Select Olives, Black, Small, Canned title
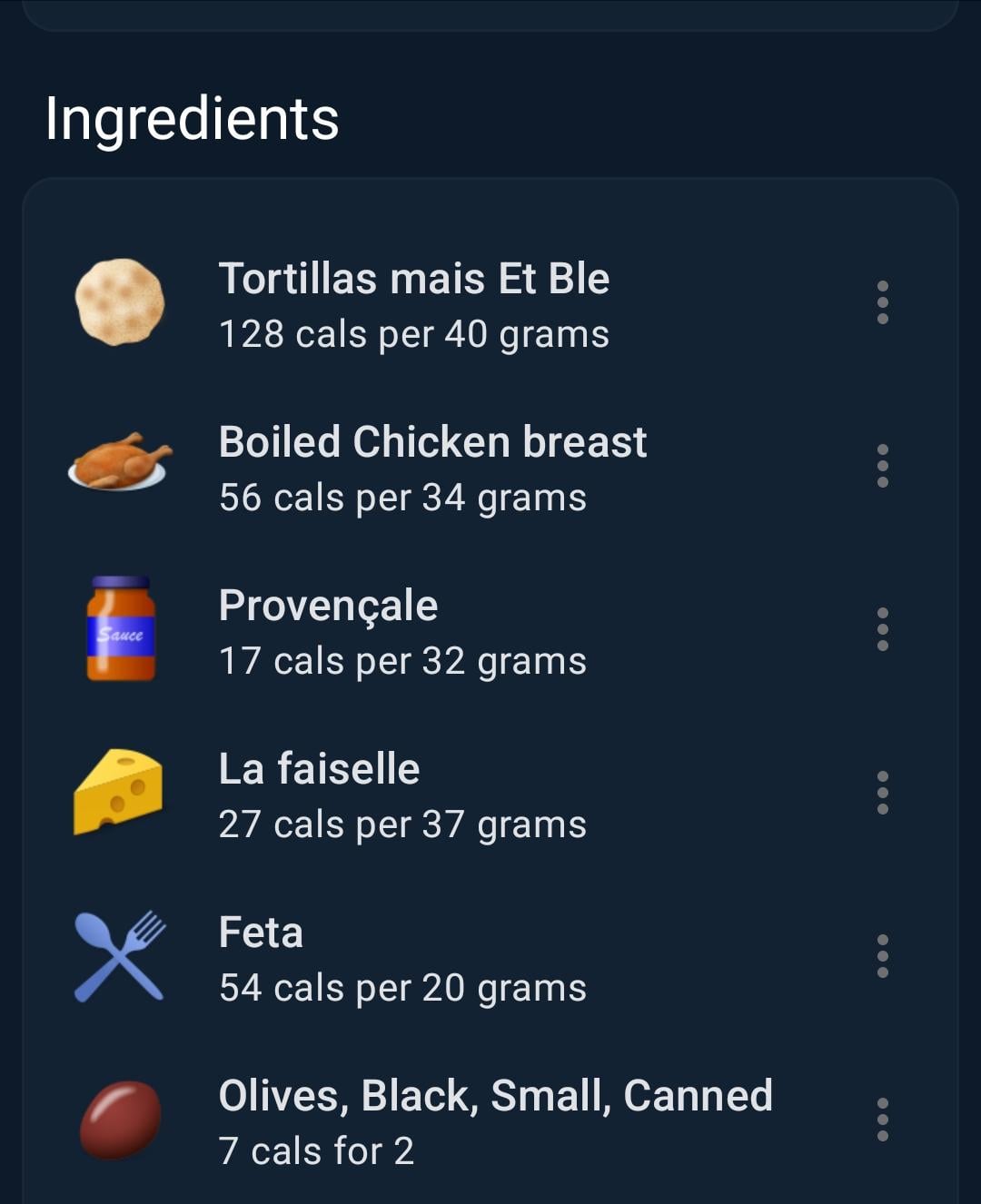Screen dimensions: 981x1204 click(x=495, y=1096)
